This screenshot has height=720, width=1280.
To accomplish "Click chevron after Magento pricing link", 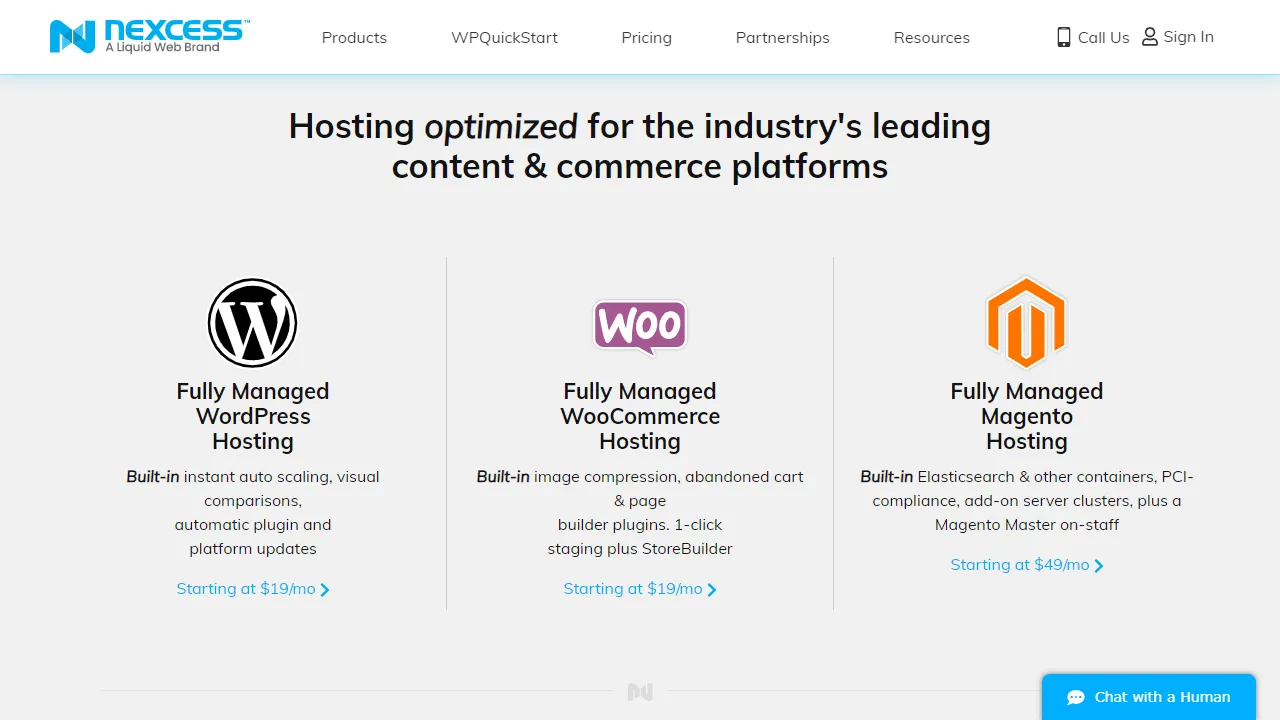I will [1098, 566].
